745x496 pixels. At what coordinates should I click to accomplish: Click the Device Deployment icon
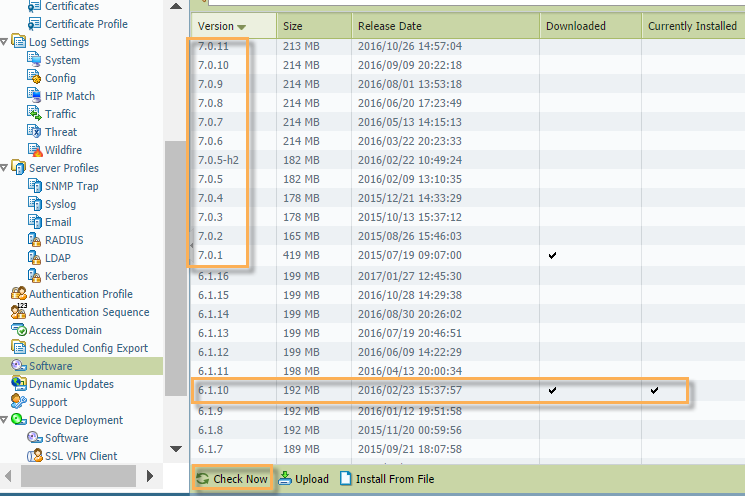point(19,420)
